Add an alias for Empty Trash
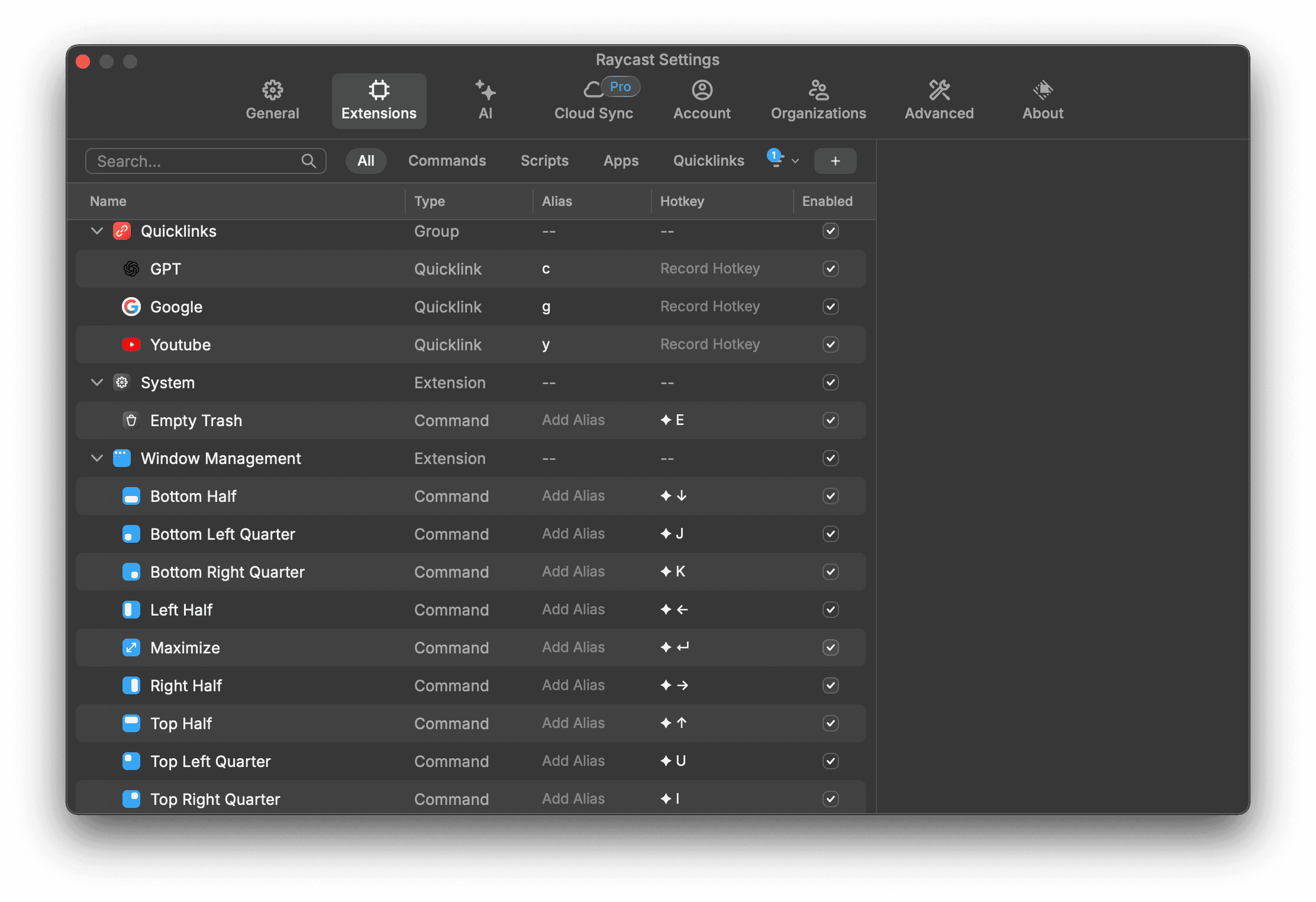1316x902 pixels. [573, 420]
